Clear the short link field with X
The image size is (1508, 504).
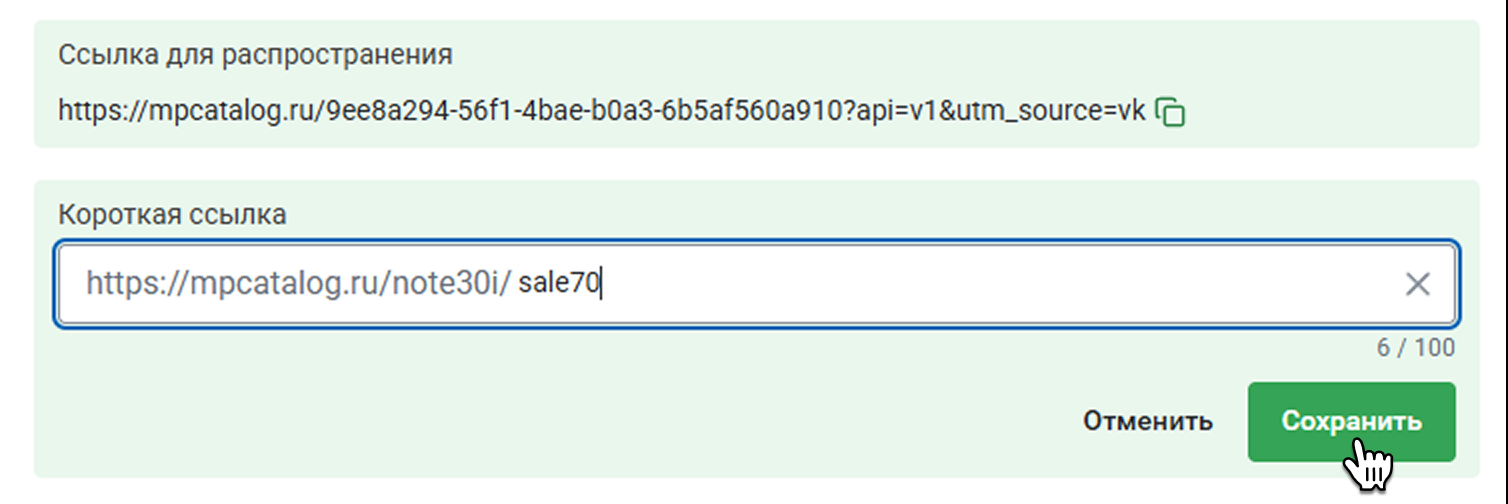pos(1417,285)
